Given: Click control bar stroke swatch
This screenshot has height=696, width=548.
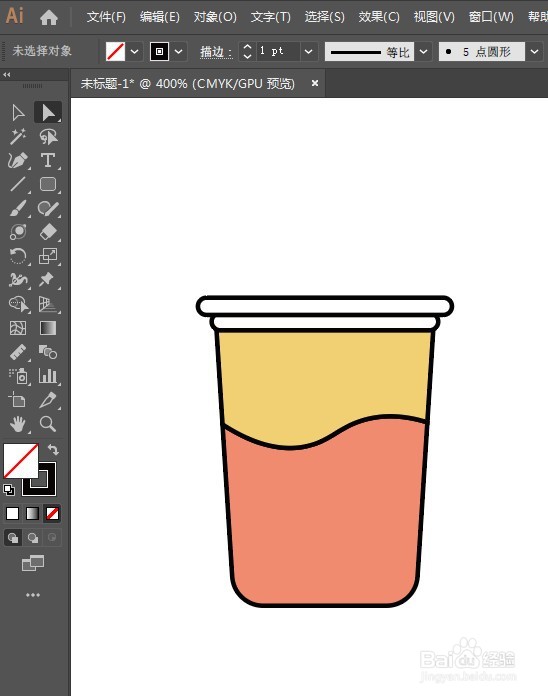Looking at the screenshot, I should point(160,51).
